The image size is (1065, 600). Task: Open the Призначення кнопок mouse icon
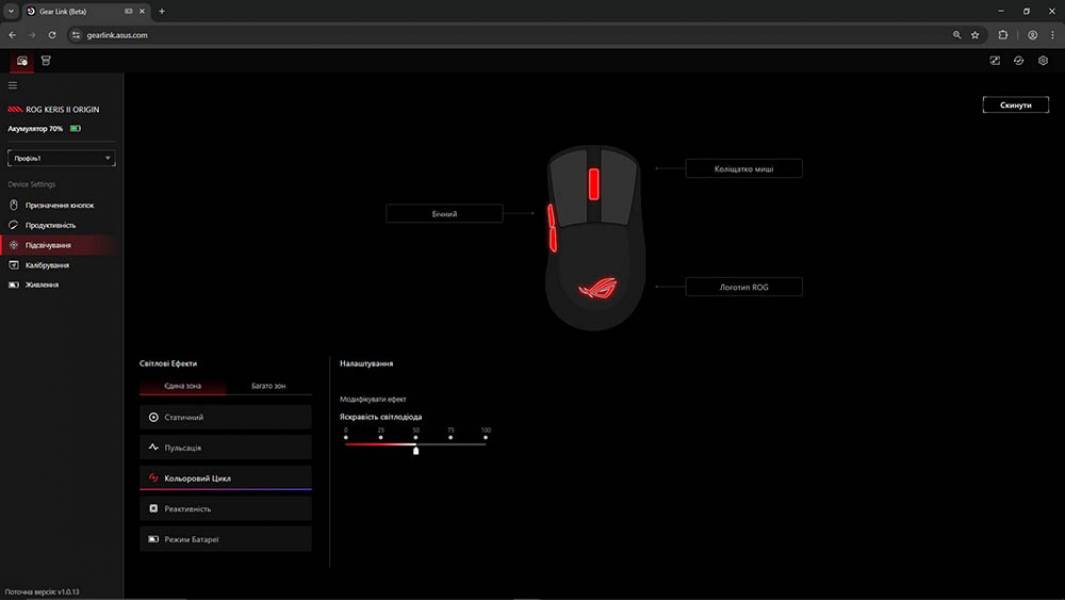click(x=14, y=203)
